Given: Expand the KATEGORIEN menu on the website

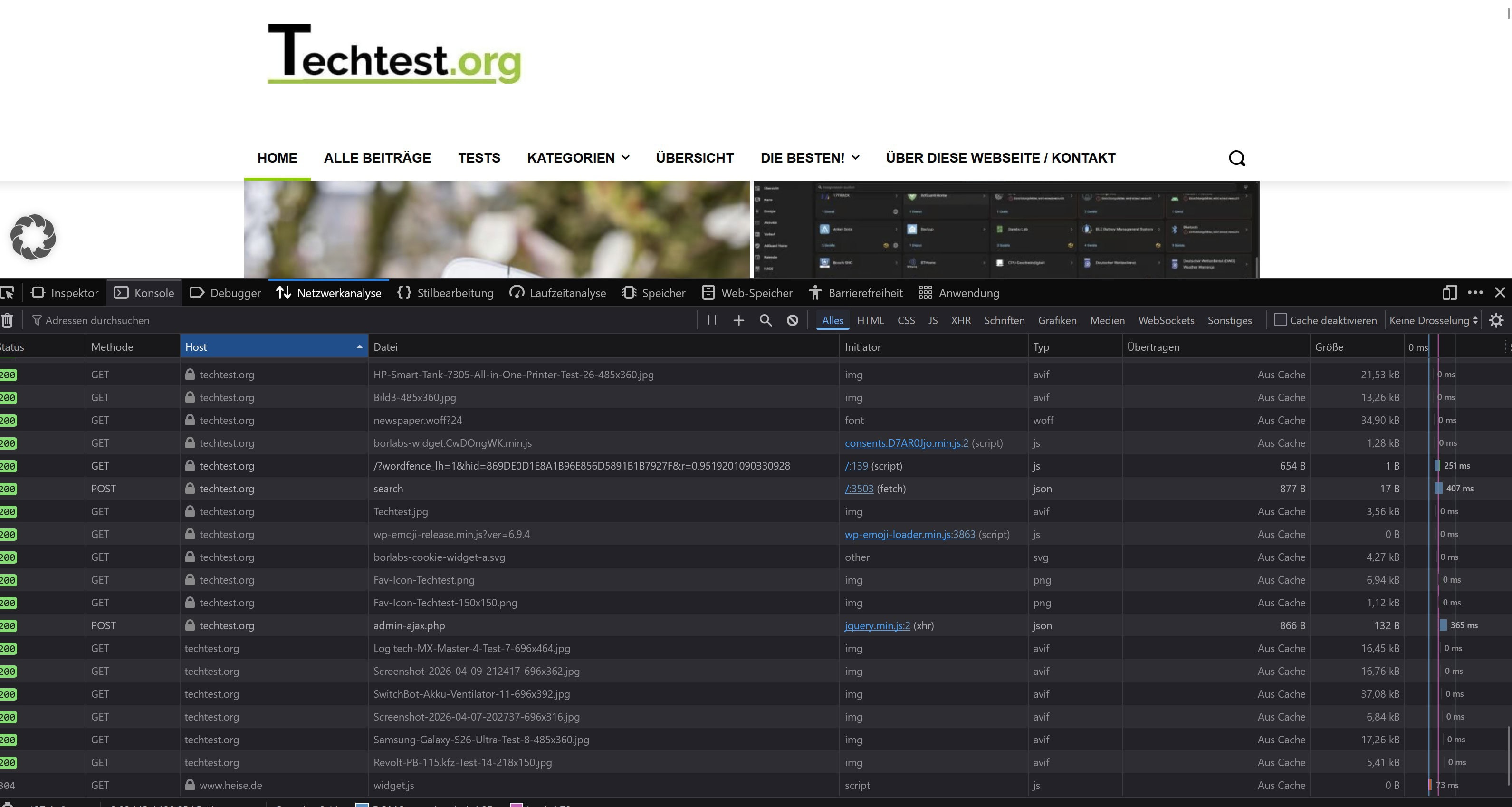Looking at the screenshot, I should pyautogui.click(x=578, y=158).
